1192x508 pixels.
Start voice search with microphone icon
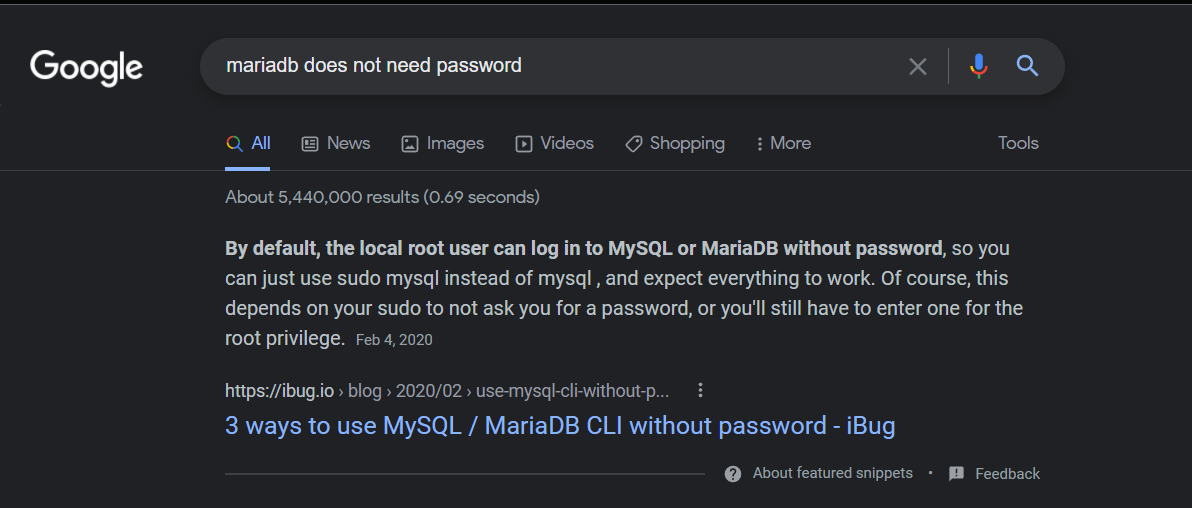pos(979,66)
